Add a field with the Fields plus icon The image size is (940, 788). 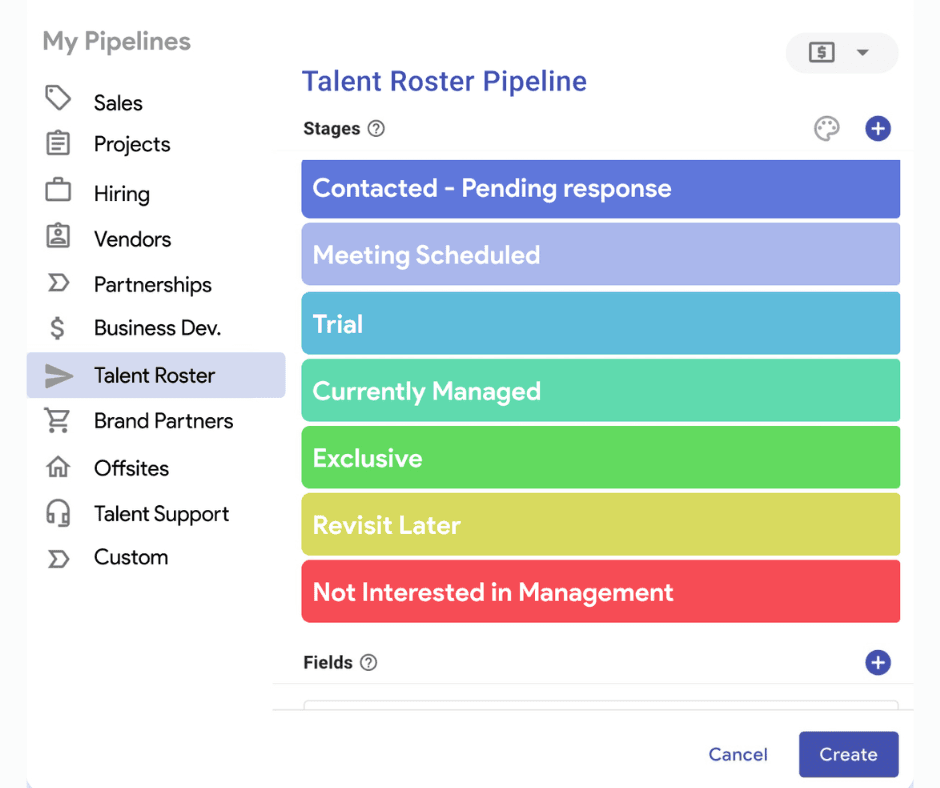pos(878,662)
